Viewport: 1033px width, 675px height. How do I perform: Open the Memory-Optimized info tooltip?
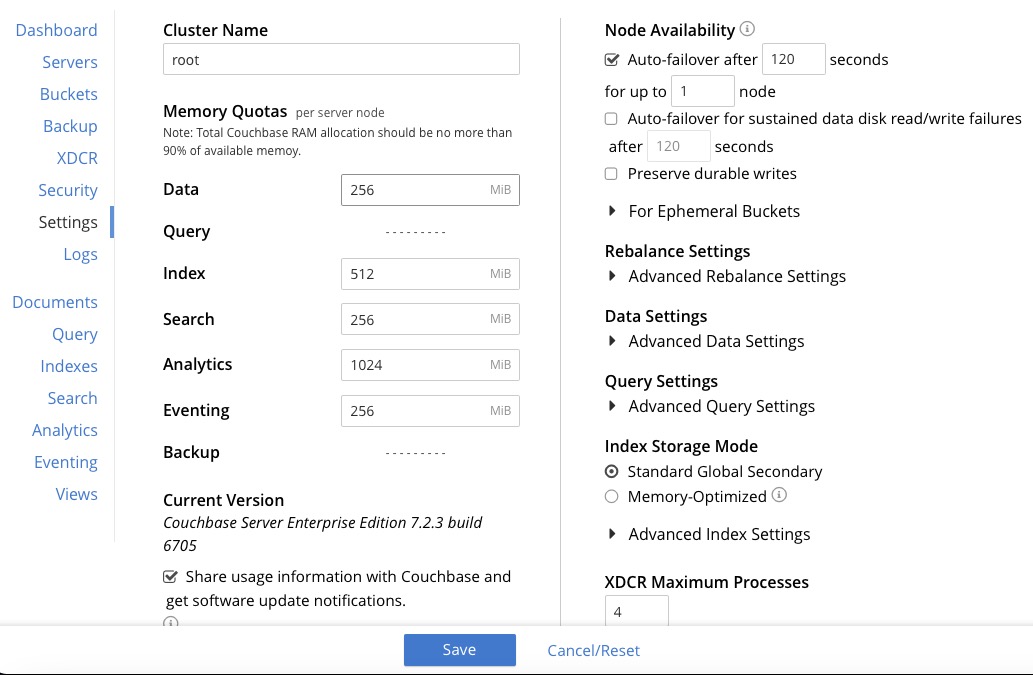click(779, 496)
